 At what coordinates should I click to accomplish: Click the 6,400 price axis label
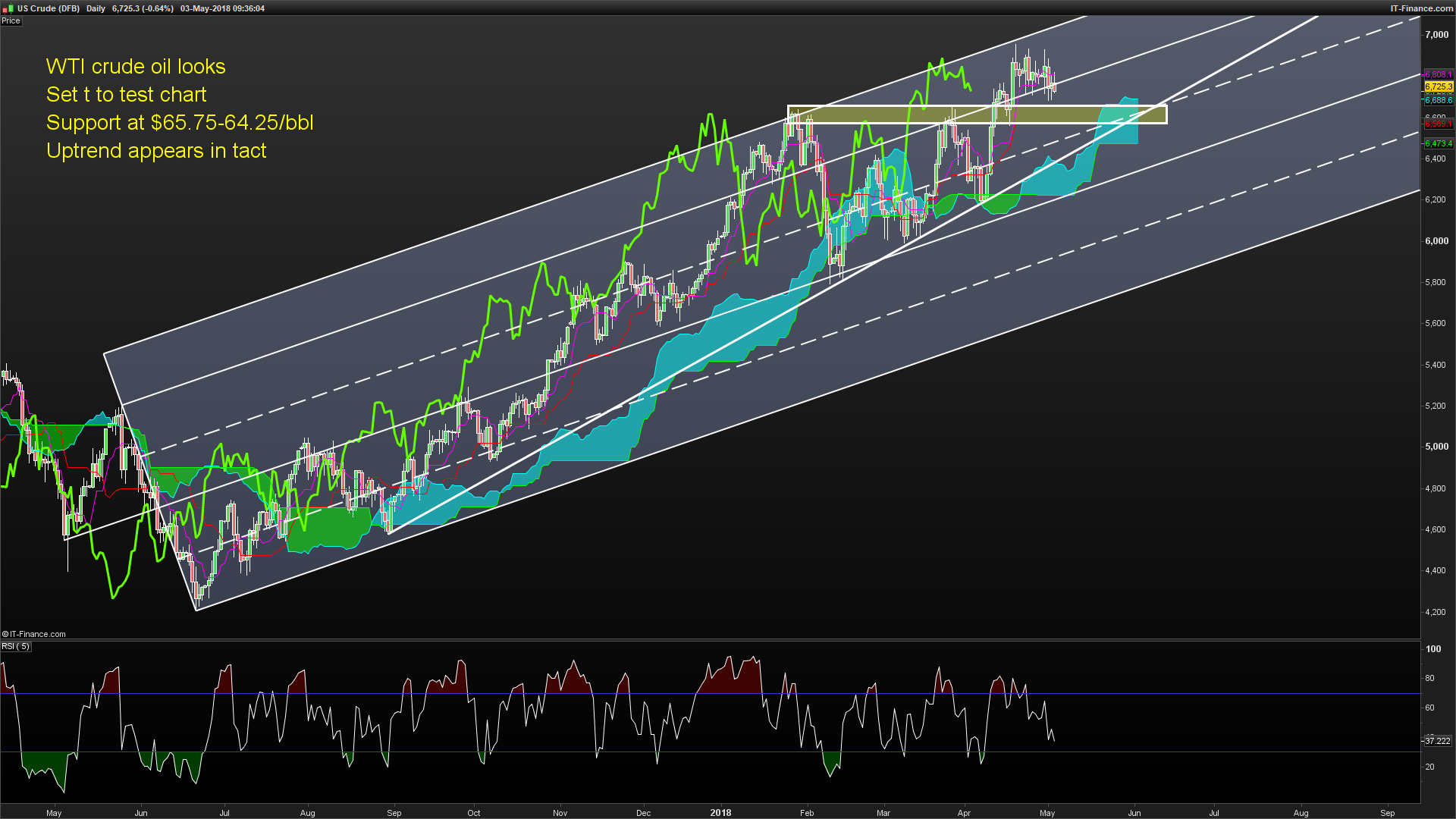pyautogui.click(x=1436, y=158)
